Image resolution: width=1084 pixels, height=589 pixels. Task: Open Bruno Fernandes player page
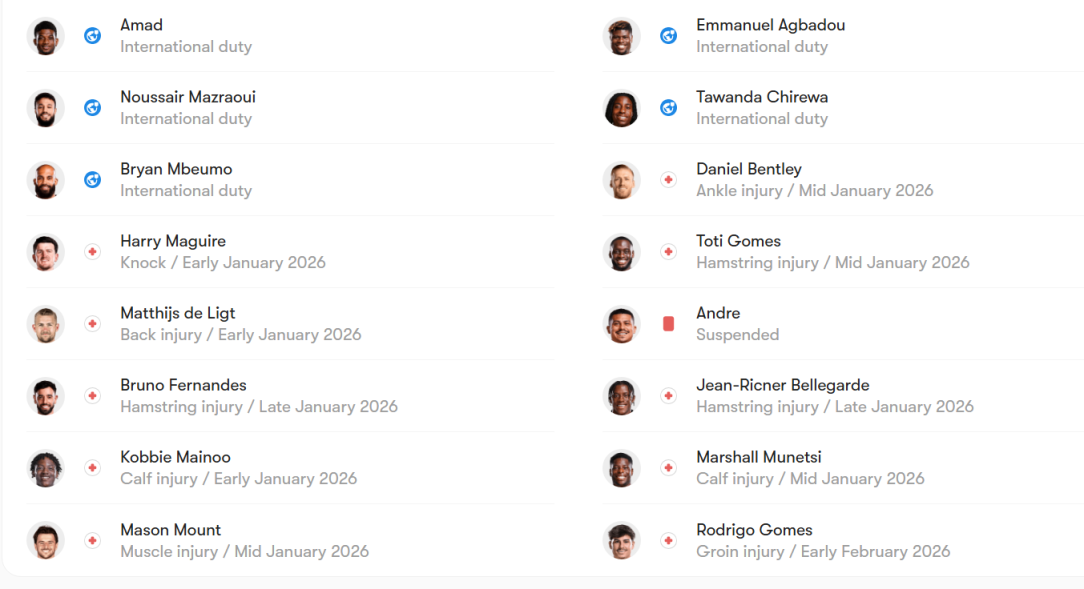click(x=183, y=385)
